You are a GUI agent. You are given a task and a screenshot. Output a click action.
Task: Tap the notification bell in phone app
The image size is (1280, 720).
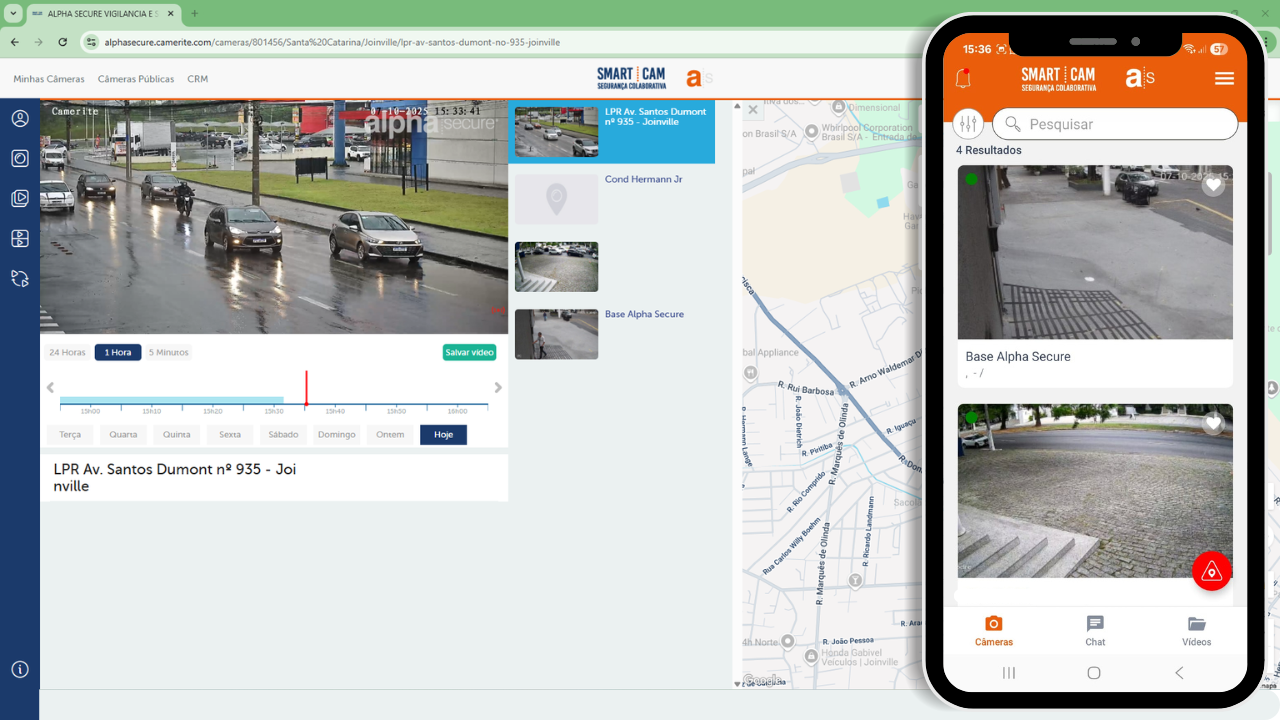pos(963,78)
